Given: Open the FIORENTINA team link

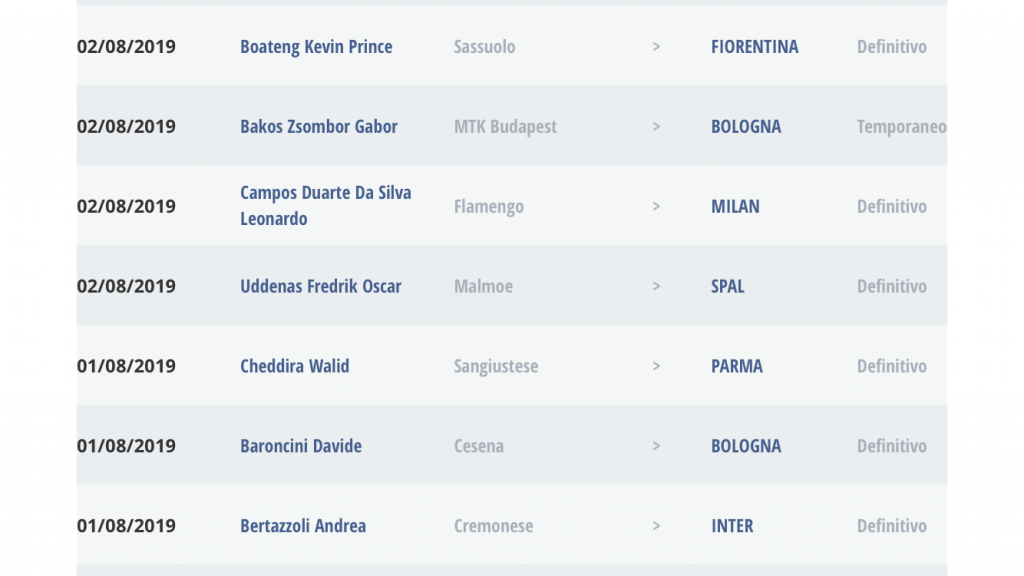Looking at the screenshot, I should click(x=754, y=46).
